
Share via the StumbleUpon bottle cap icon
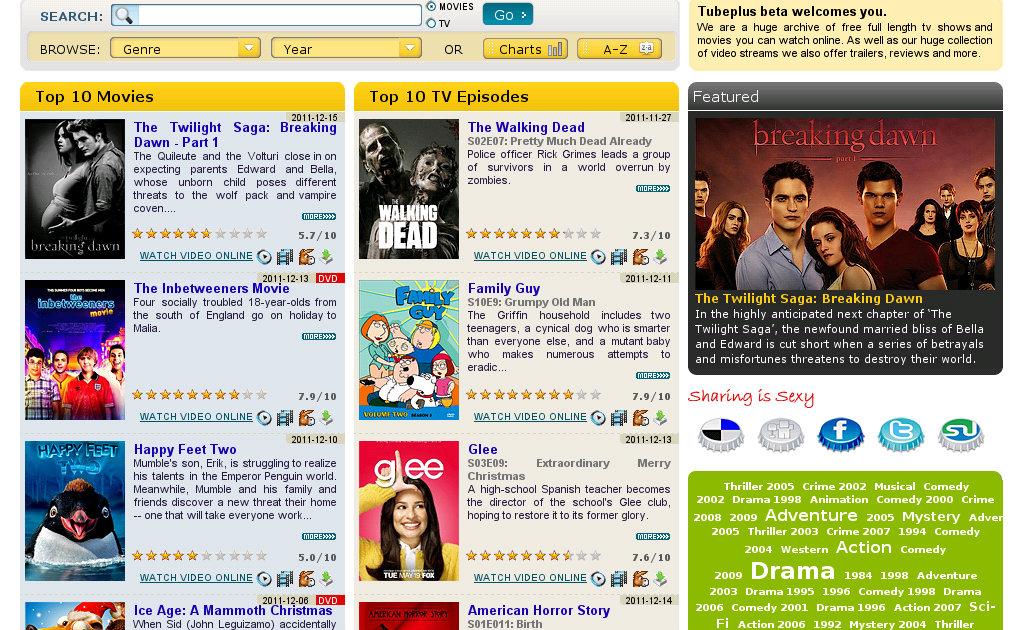point(961,435)
